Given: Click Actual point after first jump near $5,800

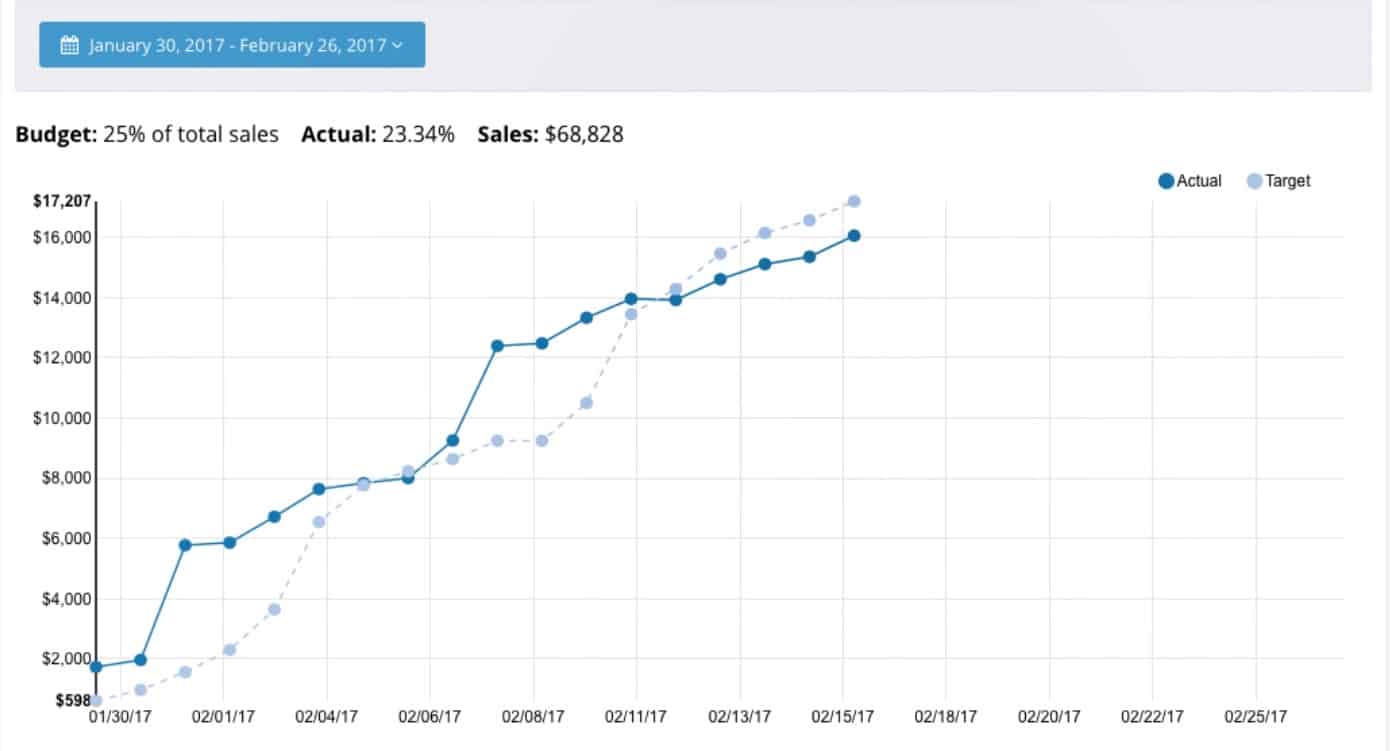Looking at the screenshot, I should pos(185,545).
